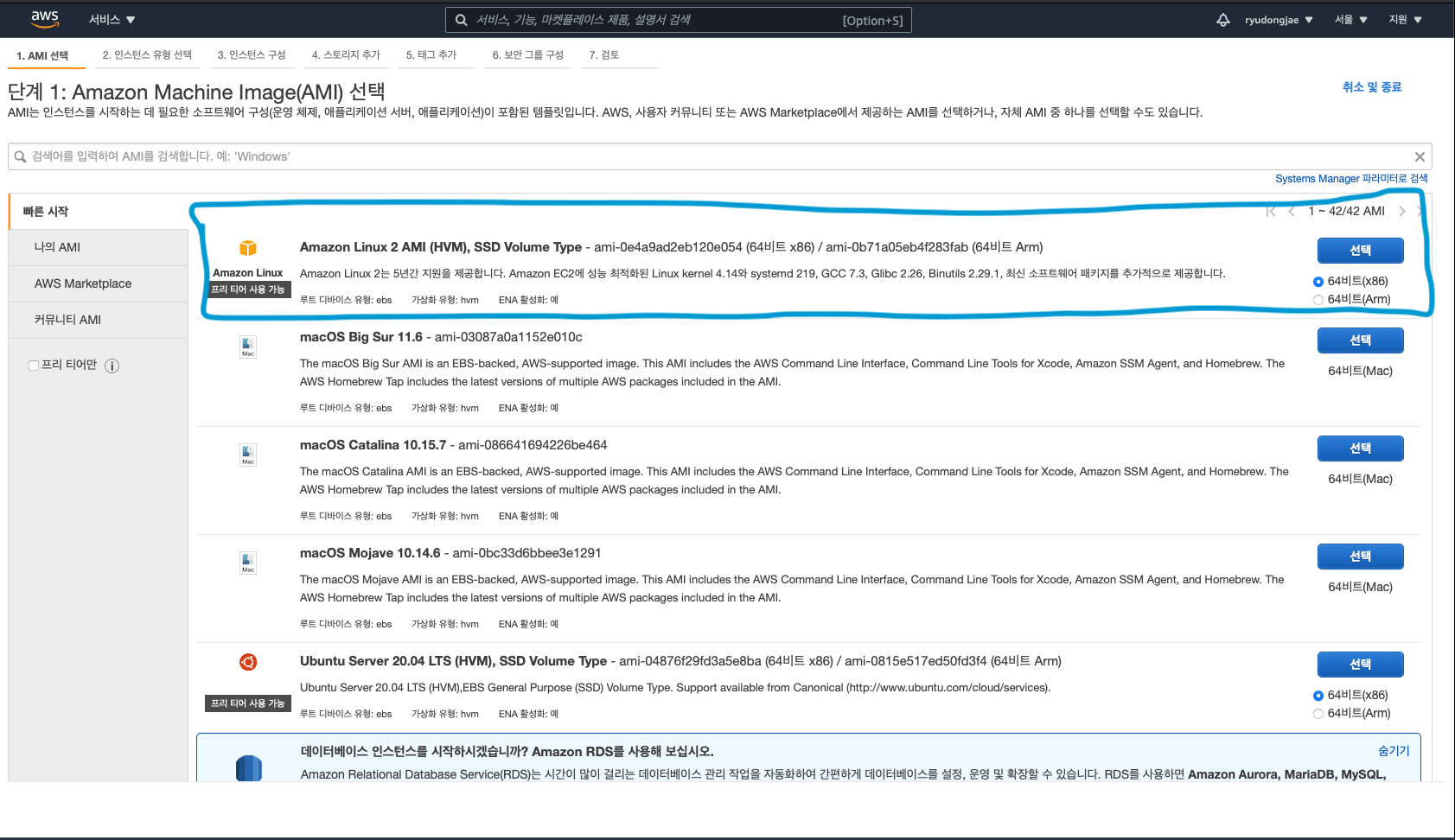The height and width of the screenshot is (840, 1455).
Task: Click the macOS Catalina Mac icon
Action: coord(248,455)
